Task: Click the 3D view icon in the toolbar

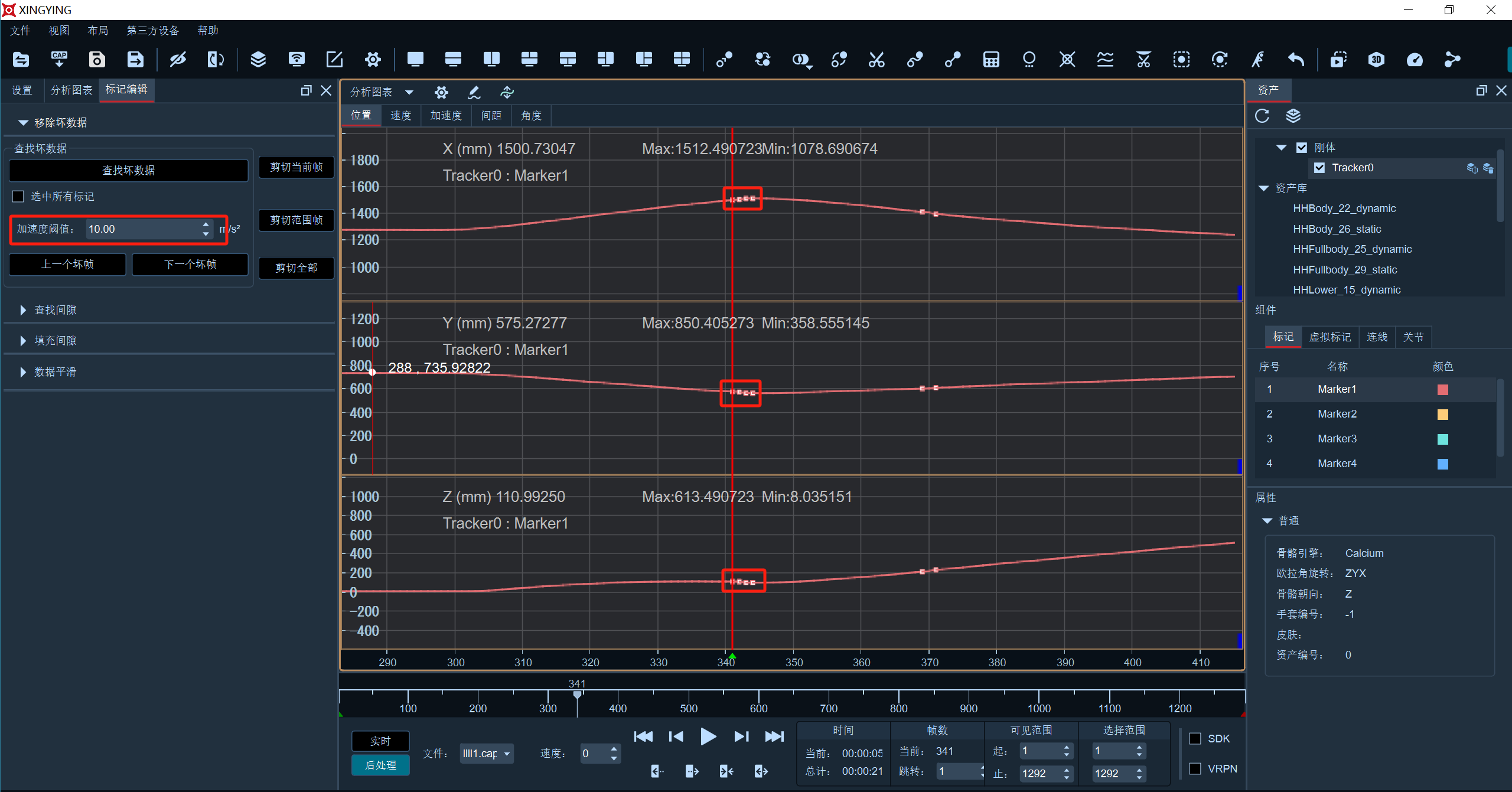Action: (1376, 60)
